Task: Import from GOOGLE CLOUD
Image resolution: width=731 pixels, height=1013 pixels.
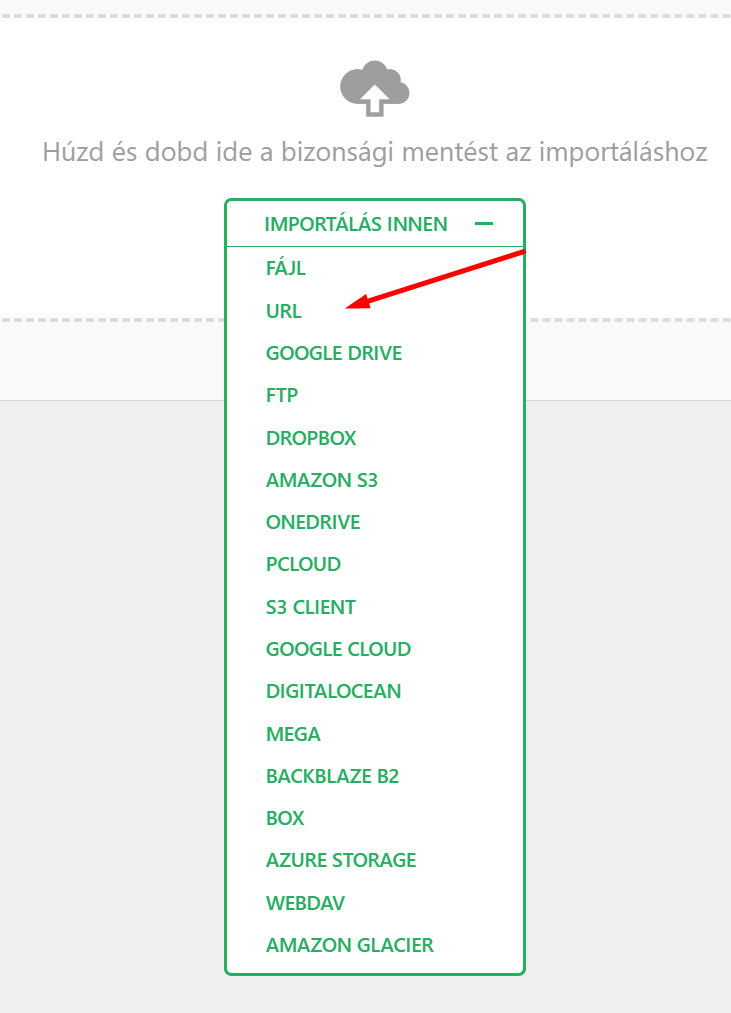Action: tap(337, 649)
